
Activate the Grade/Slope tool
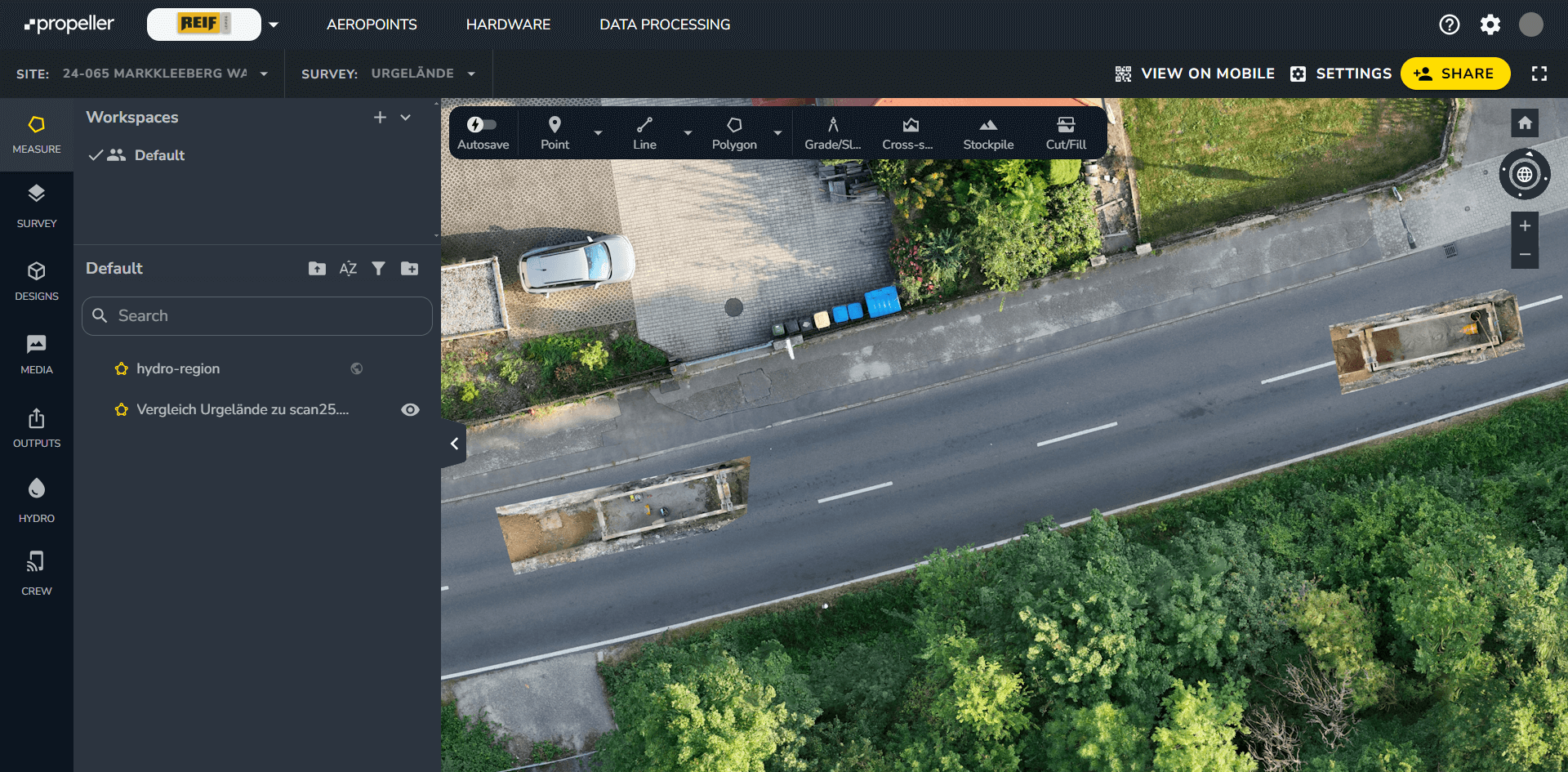[832, 133]
